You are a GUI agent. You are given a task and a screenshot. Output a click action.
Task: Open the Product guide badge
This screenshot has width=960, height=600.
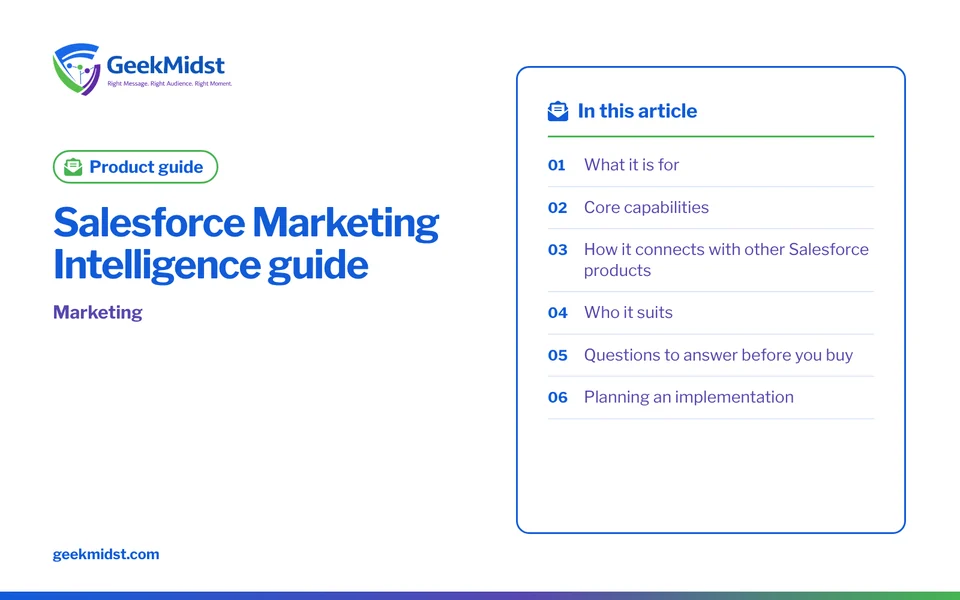coord(135,167)
